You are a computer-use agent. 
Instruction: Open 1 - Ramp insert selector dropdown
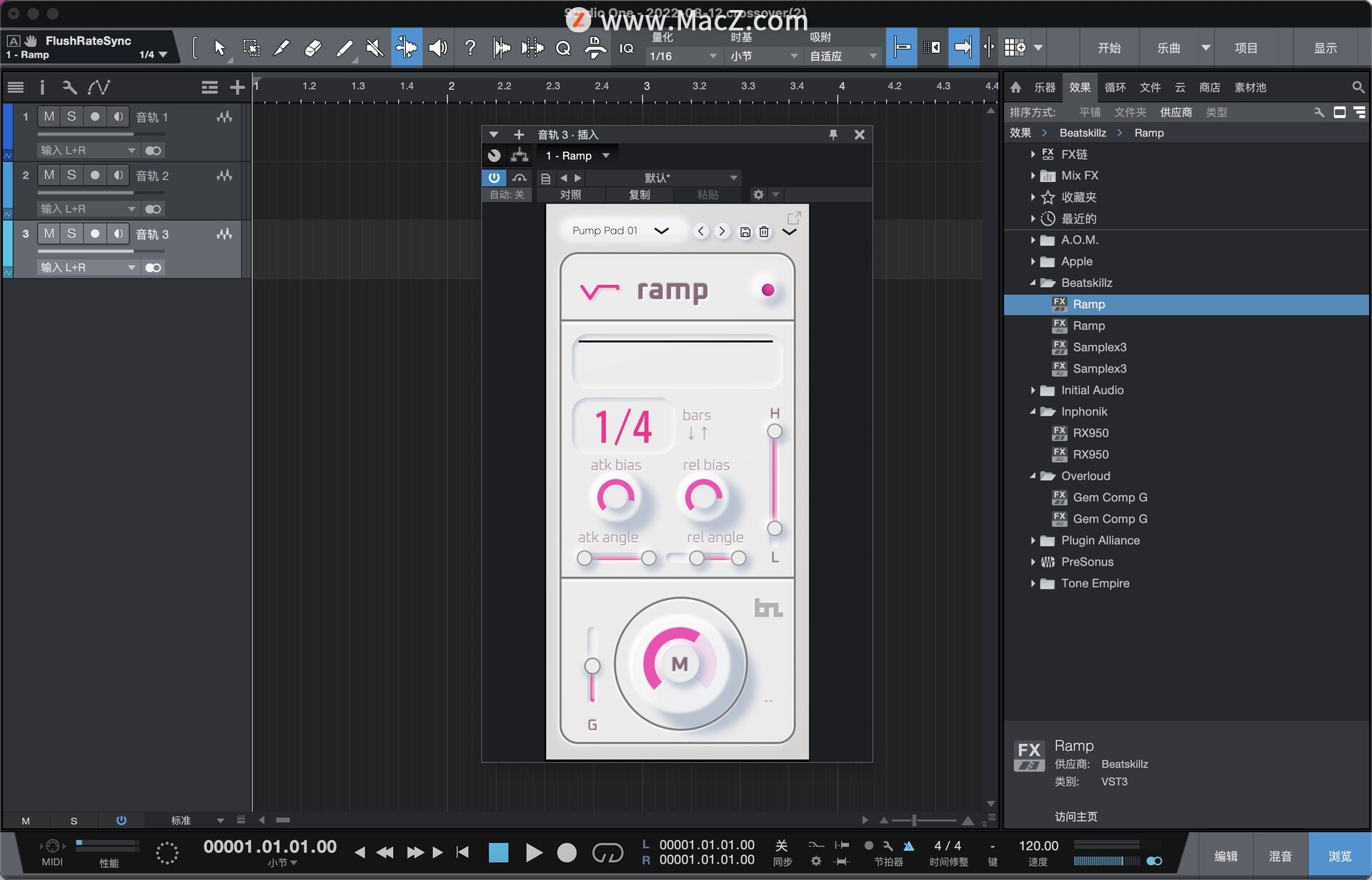[x=577, y=156]
